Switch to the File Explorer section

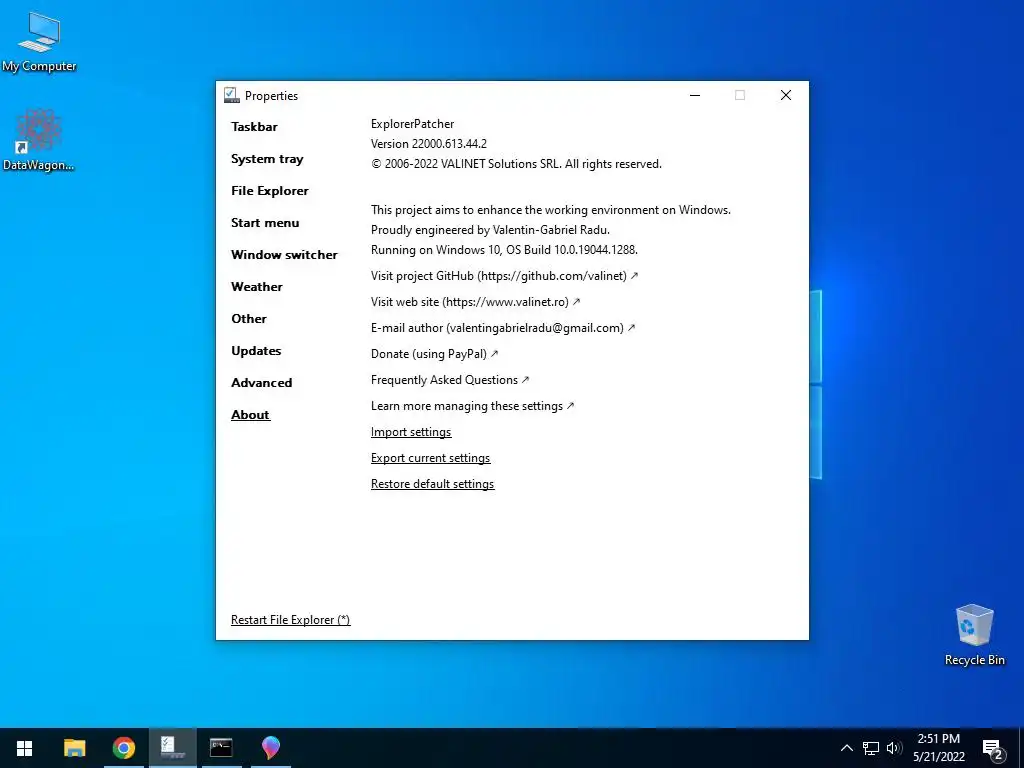tap(270, 191)
